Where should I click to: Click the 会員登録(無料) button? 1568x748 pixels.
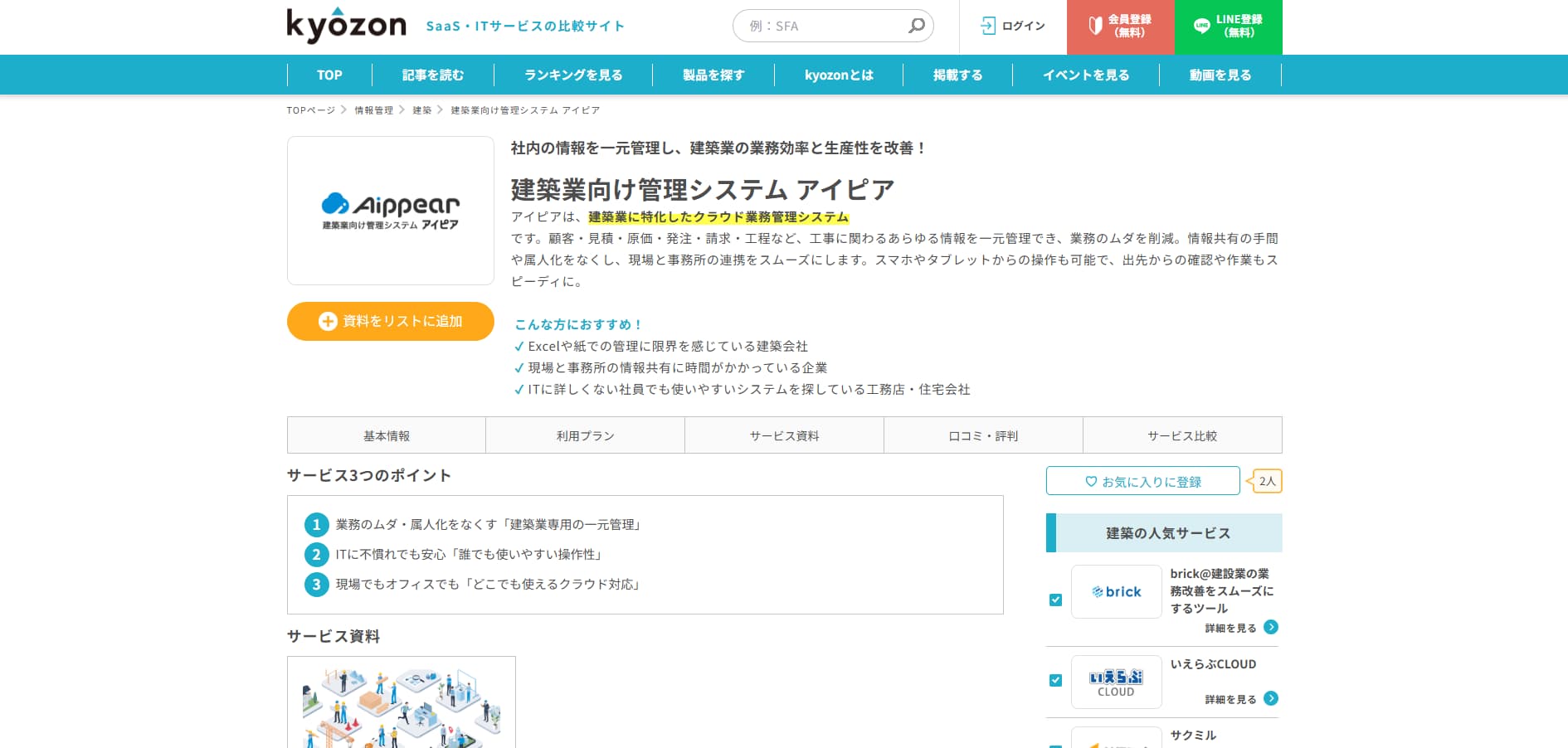click(1120, 27)
